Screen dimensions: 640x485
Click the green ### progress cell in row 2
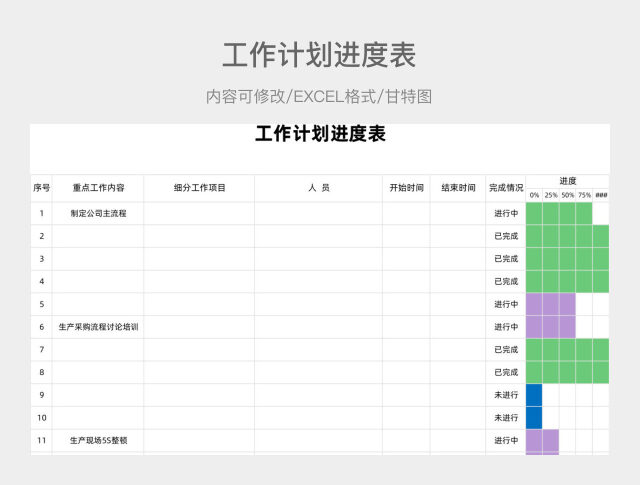601,236
